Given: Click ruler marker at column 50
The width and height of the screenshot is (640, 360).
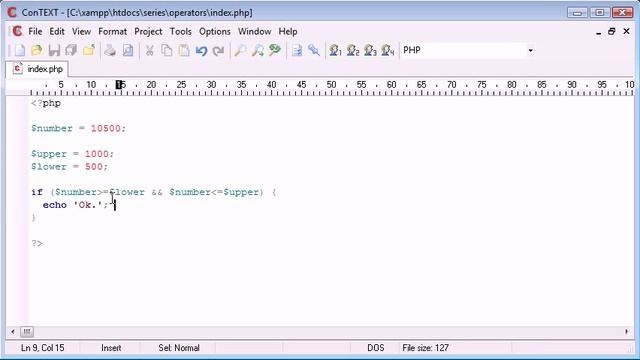Looking at the screenshot, I should 331,84.
